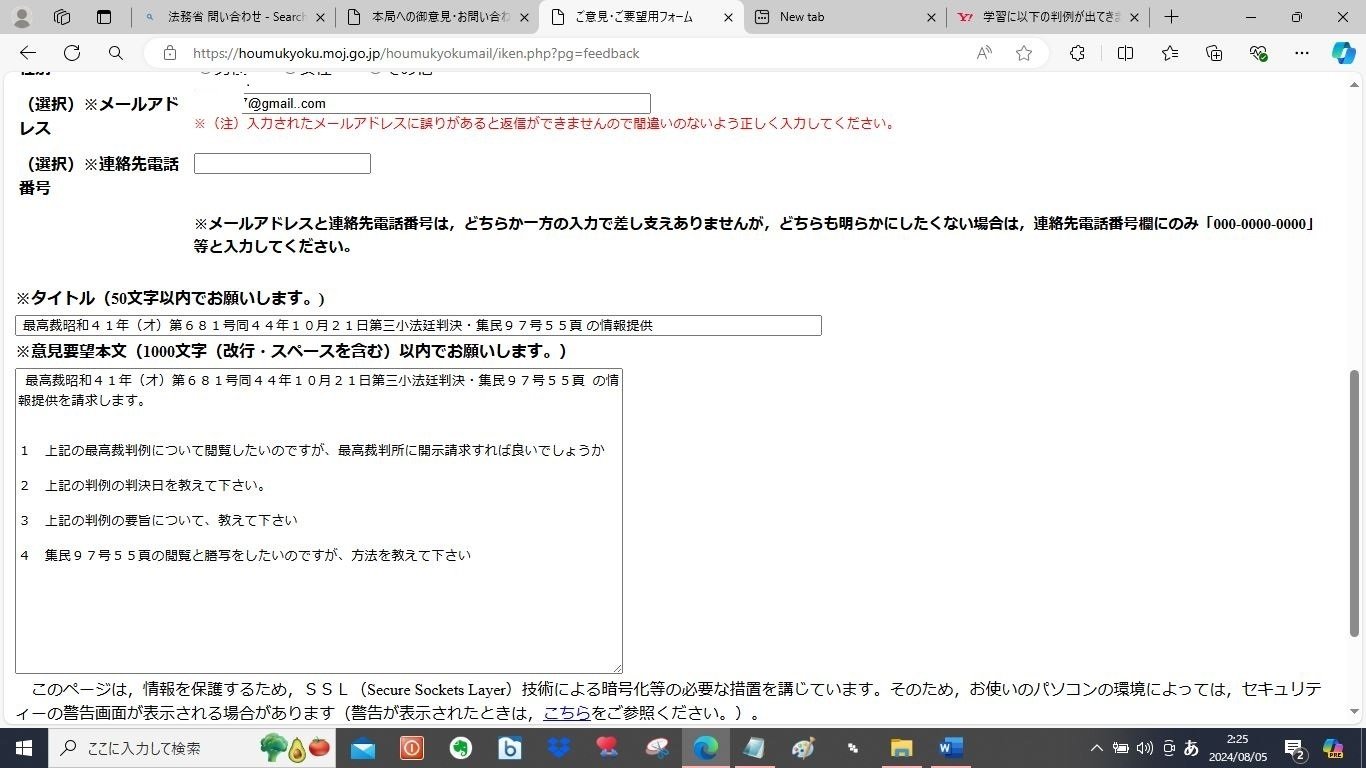Click the 連絡先電話番号 input field
This screenshot has width=1366, height=768.
282,163
